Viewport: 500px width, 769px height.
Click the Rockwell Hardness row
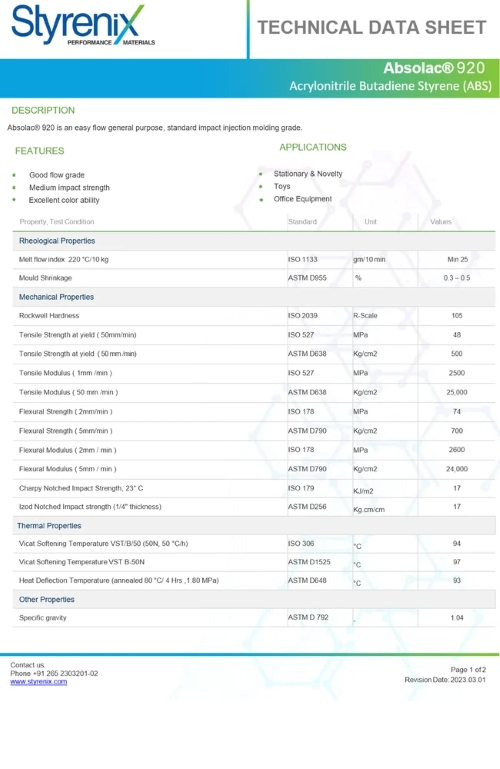[254, 315]
